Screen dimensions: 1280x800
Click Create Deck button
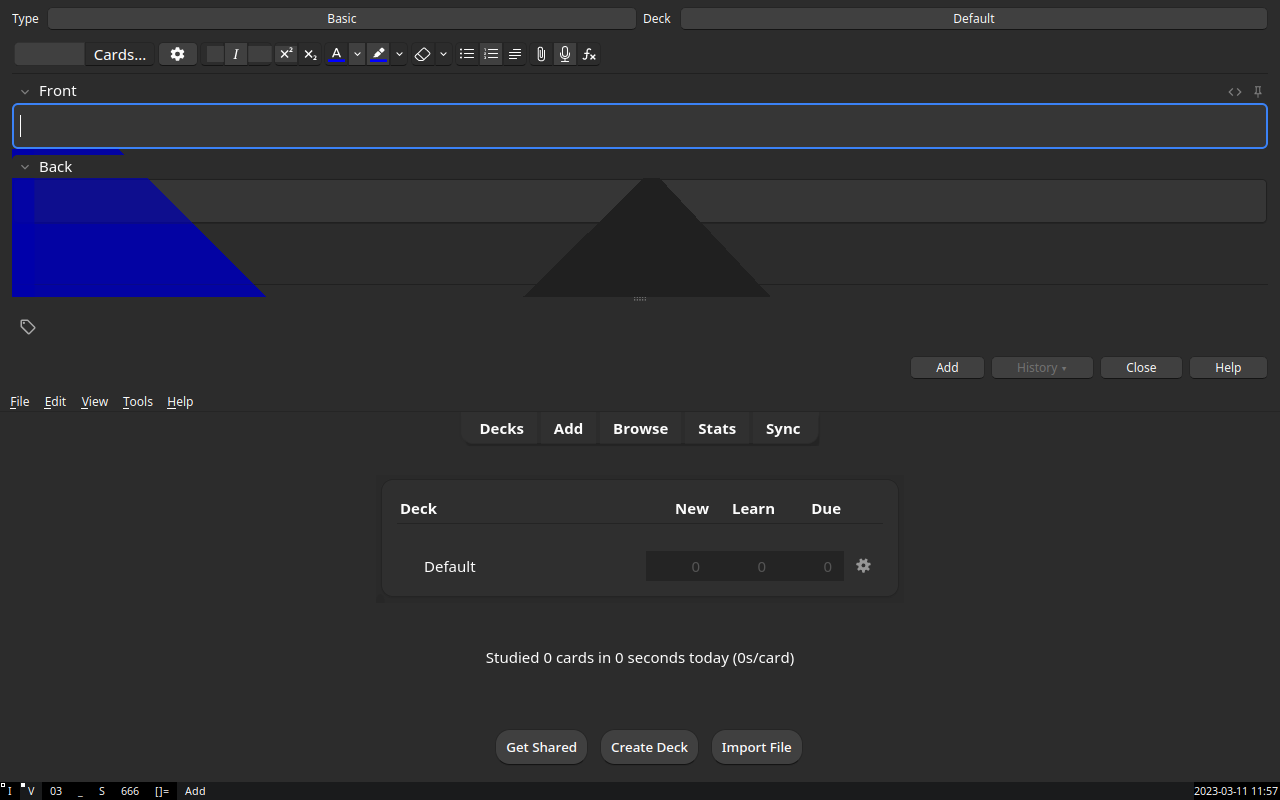[x=649, y=747]
